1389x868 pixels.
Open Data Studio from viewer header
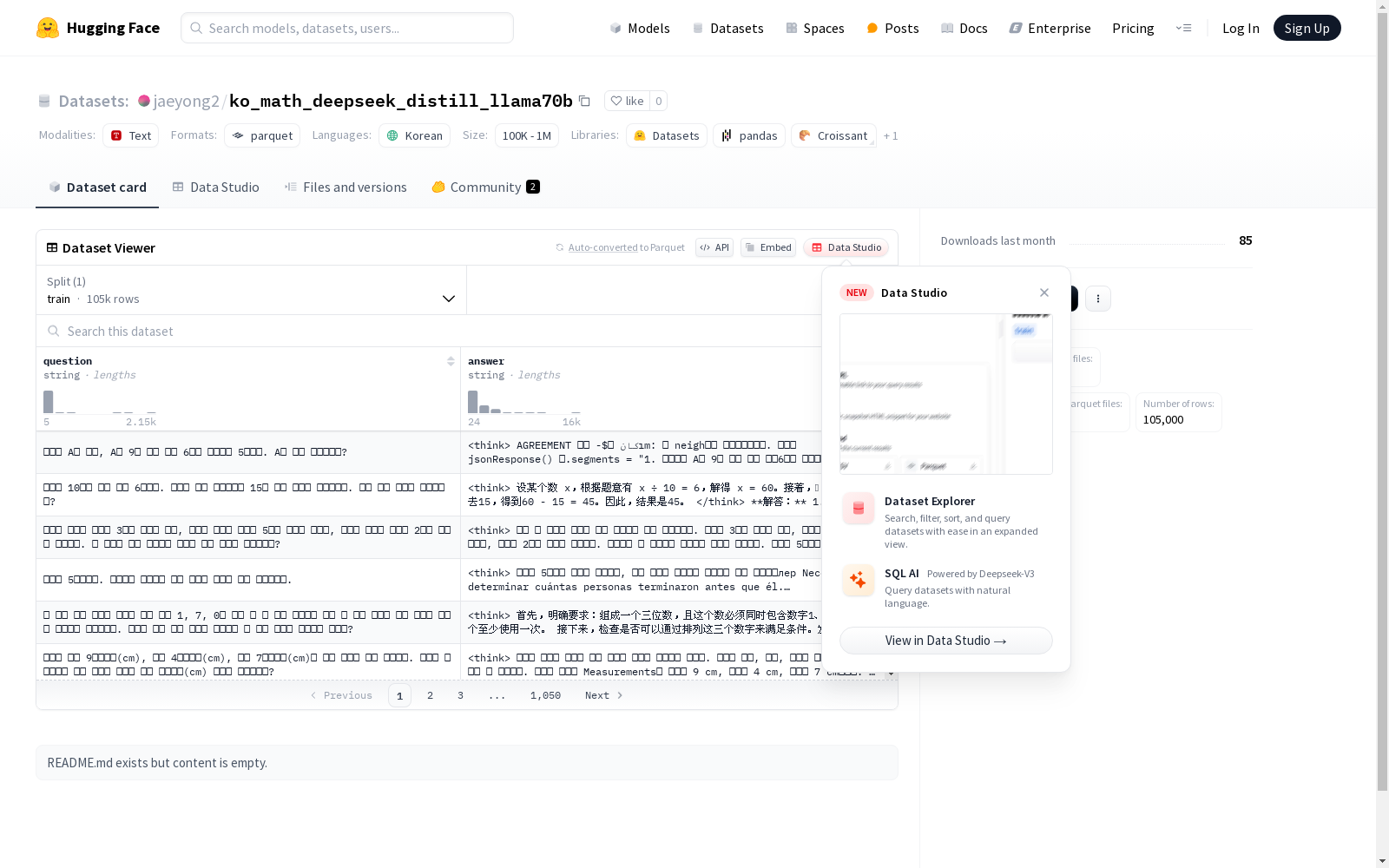tap(846, 247)
